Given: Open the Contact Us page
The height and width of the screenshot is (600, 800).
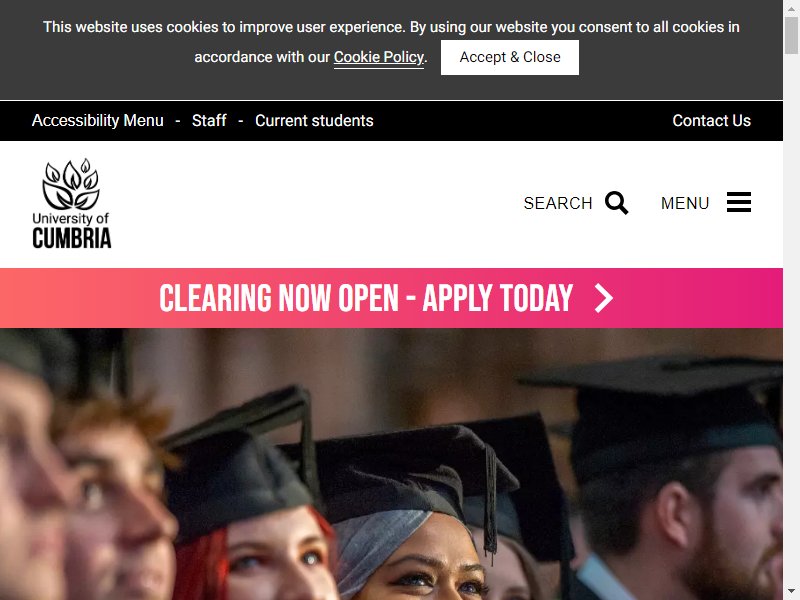Looking at the screenshot, I should [711, 120].
